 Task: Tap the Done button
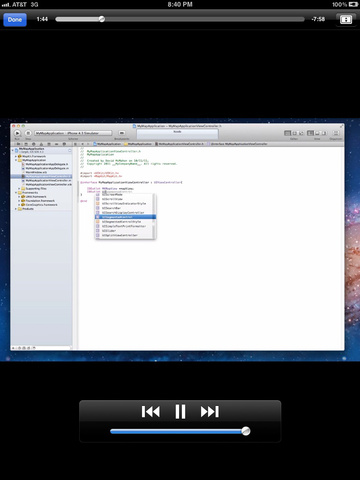coord(15,20)
